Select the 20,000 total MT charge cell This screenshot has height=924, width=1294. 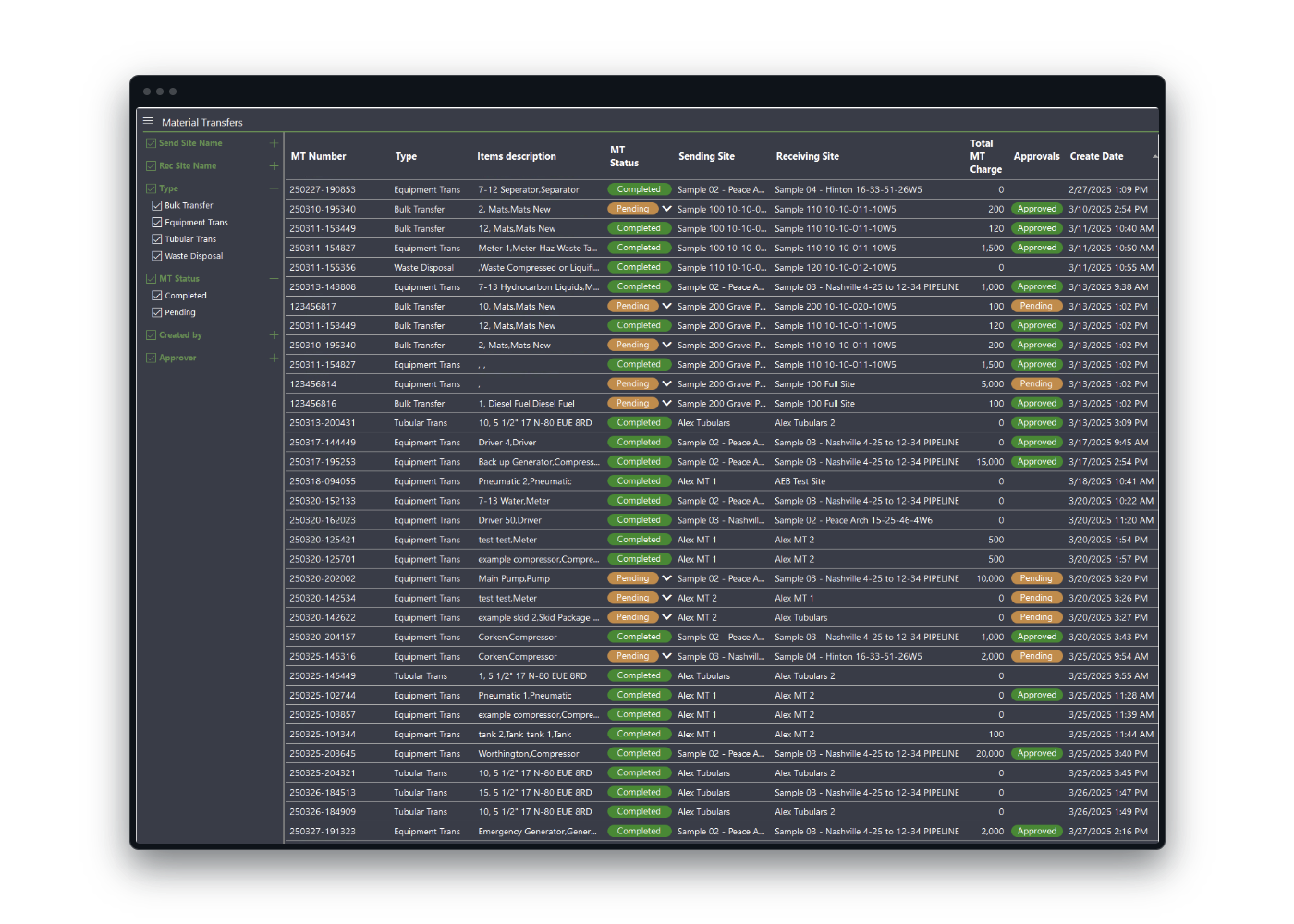[x=990, y=754]
